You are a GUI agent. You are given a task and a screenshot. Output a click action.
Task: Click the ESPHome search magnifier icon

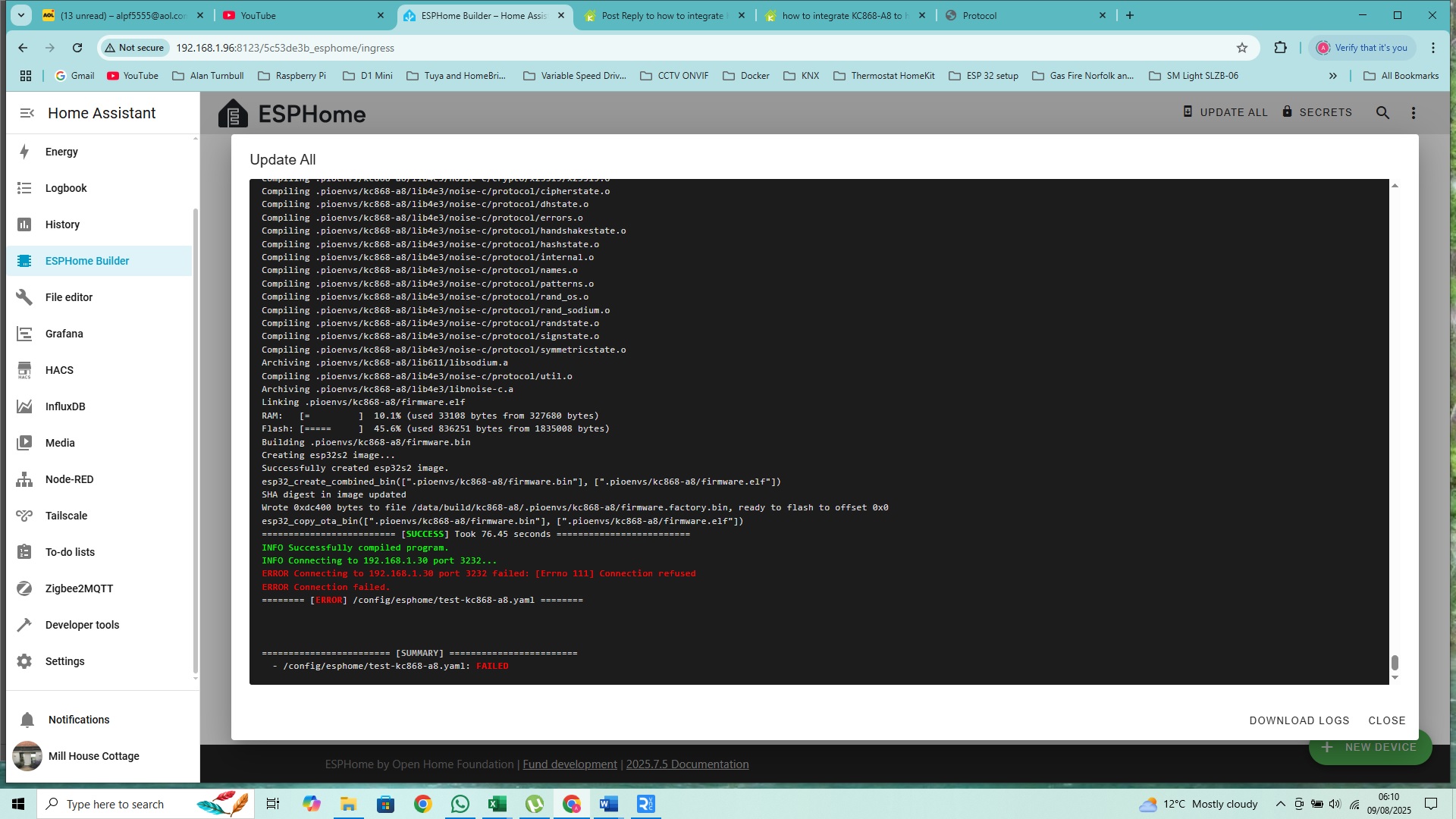point(1382,112)
